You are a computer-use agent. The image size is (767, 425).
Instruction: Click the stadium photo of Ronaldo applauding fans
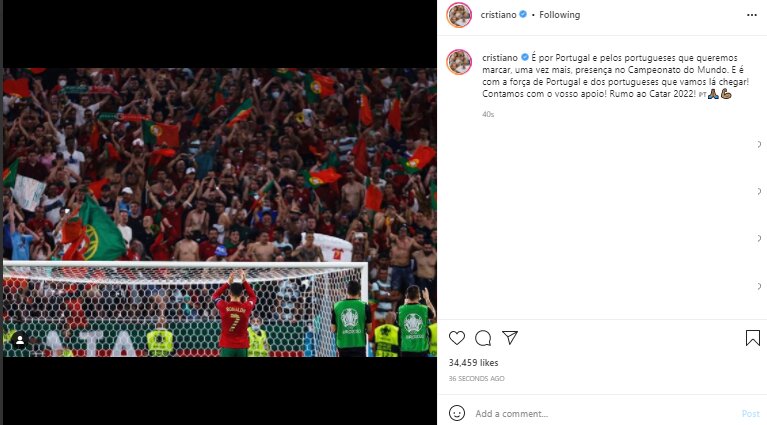point(220,212)
